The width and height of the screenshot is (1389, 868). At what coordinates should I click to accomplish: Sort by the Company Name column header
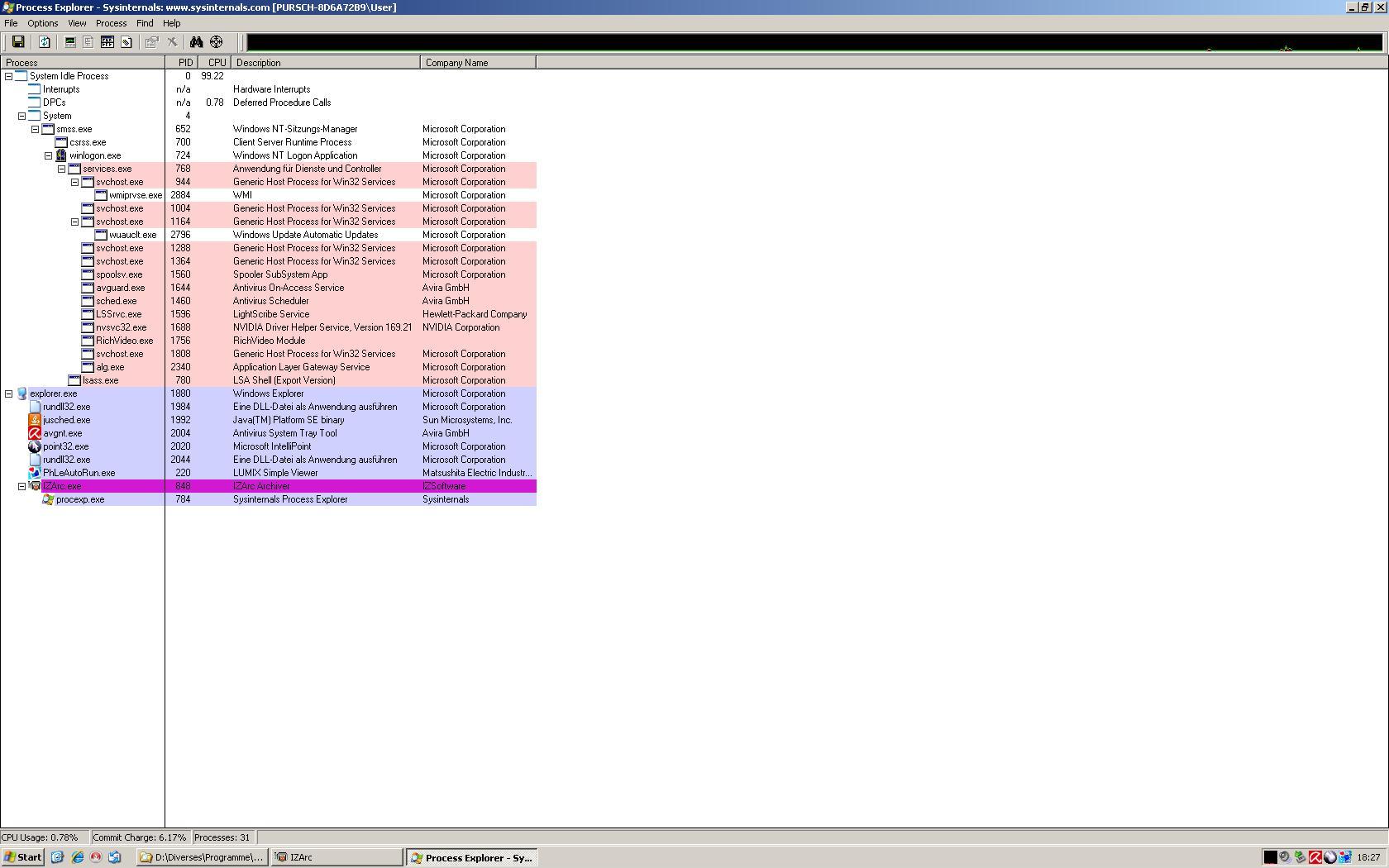click(x=479, y=63)
